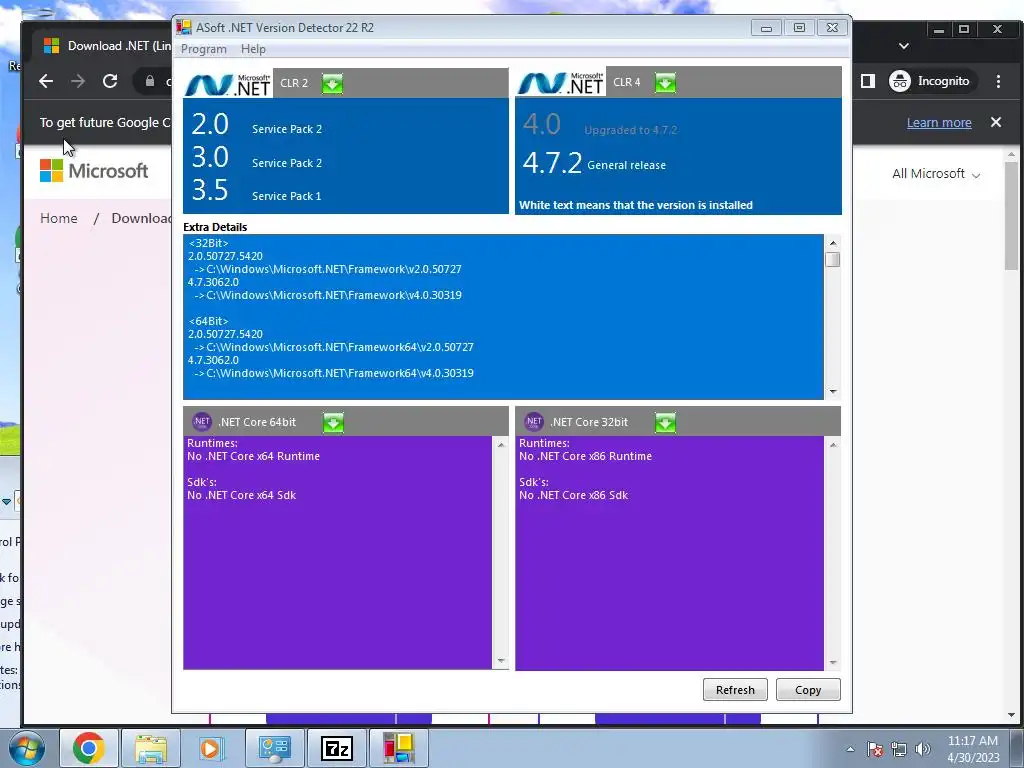Click greyed 4.0 Upgraded to 4.7.2 entry

600,125
